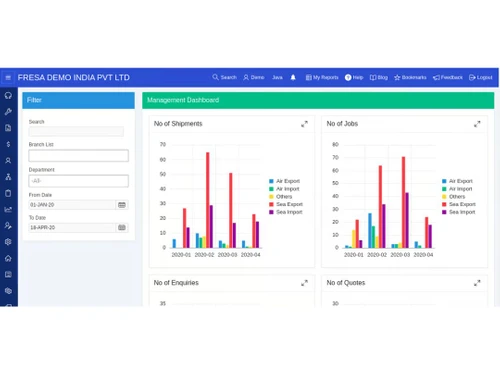Open the document icon in sidebar
500x375 pixels.
coord(8,128)
